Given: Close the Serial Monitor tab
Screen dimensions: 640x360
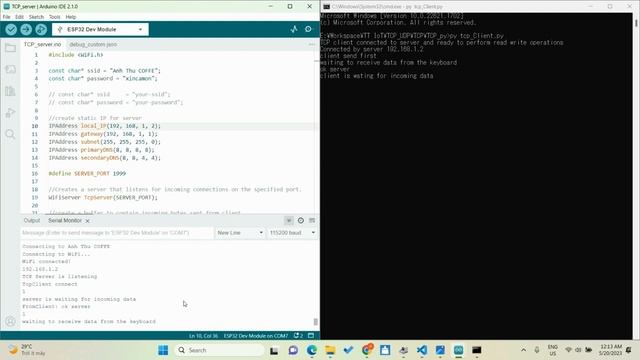Looking at the screenshot, I should pyautogui.click(x=87, y=221).
